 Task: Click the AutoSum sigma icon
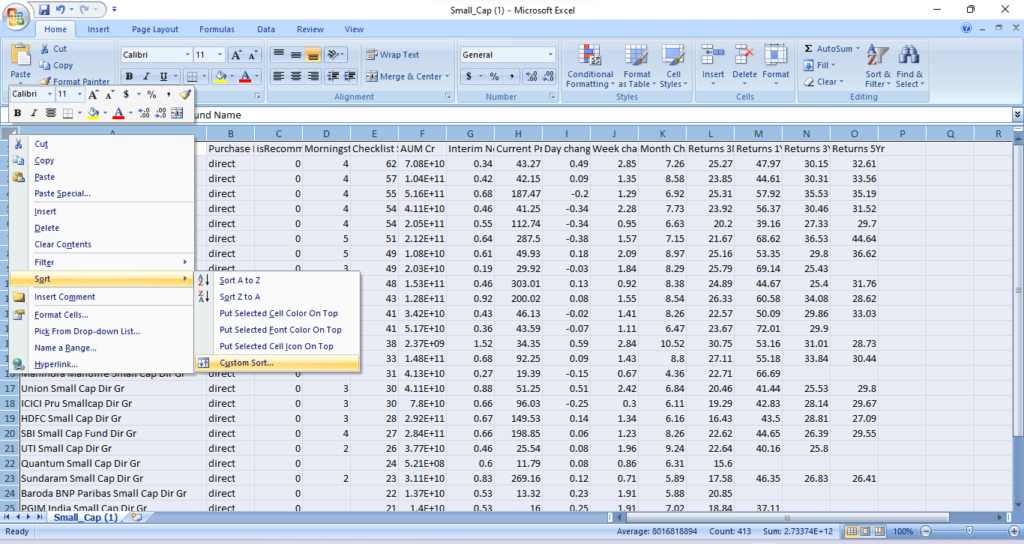[808, 49]
